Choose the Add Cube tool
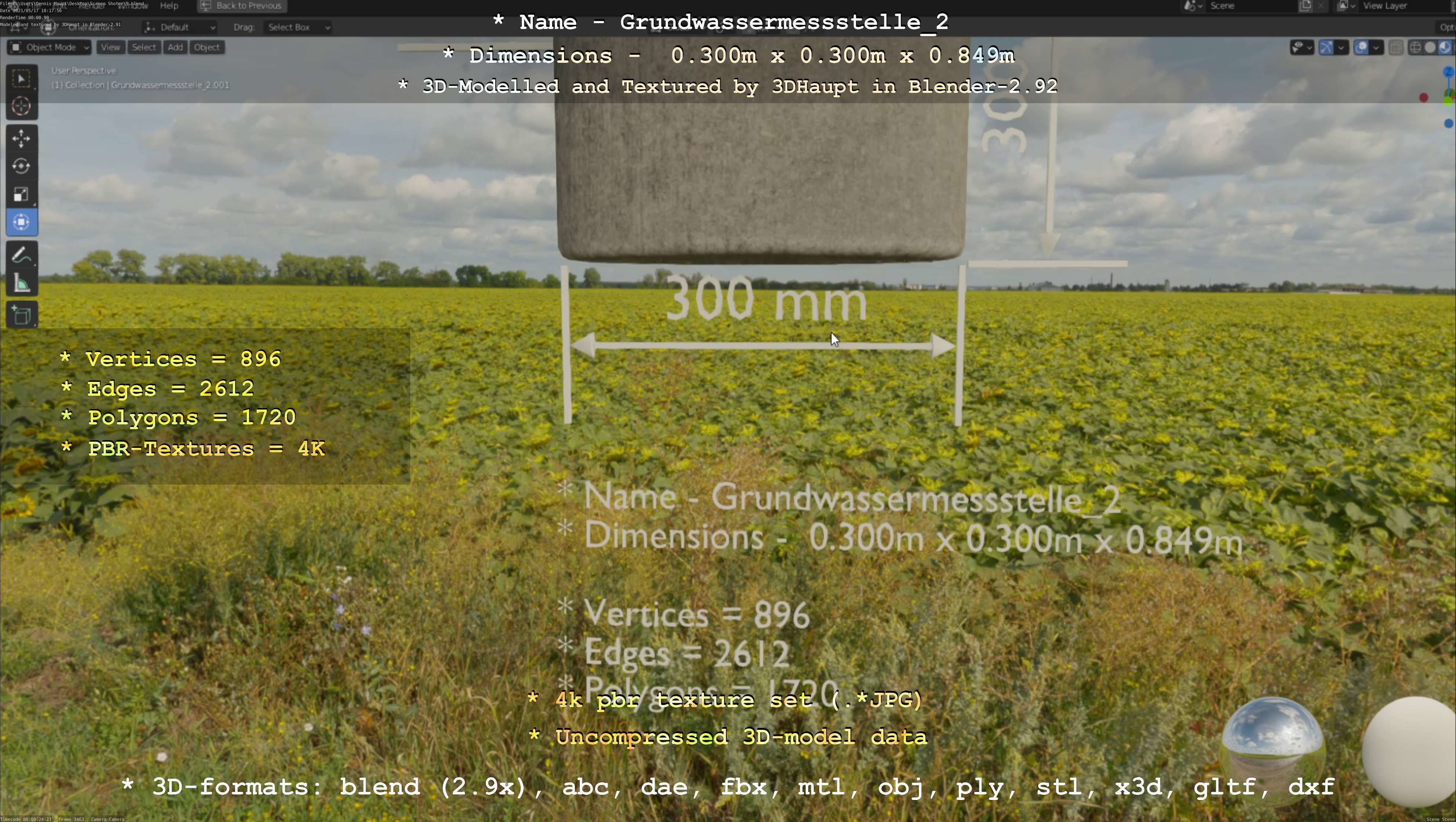1456x822 pixels. [21, 315]
